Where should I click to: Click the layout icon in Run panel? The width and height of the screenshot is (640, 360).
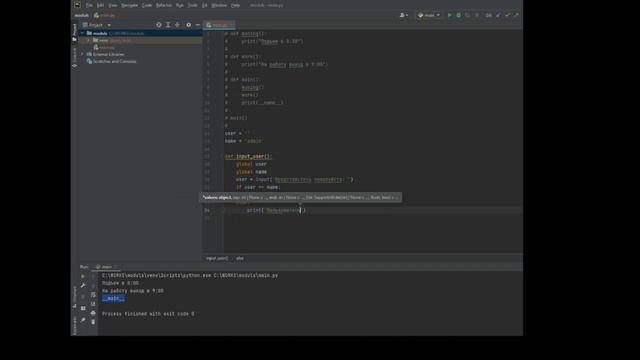pos(83,308)
